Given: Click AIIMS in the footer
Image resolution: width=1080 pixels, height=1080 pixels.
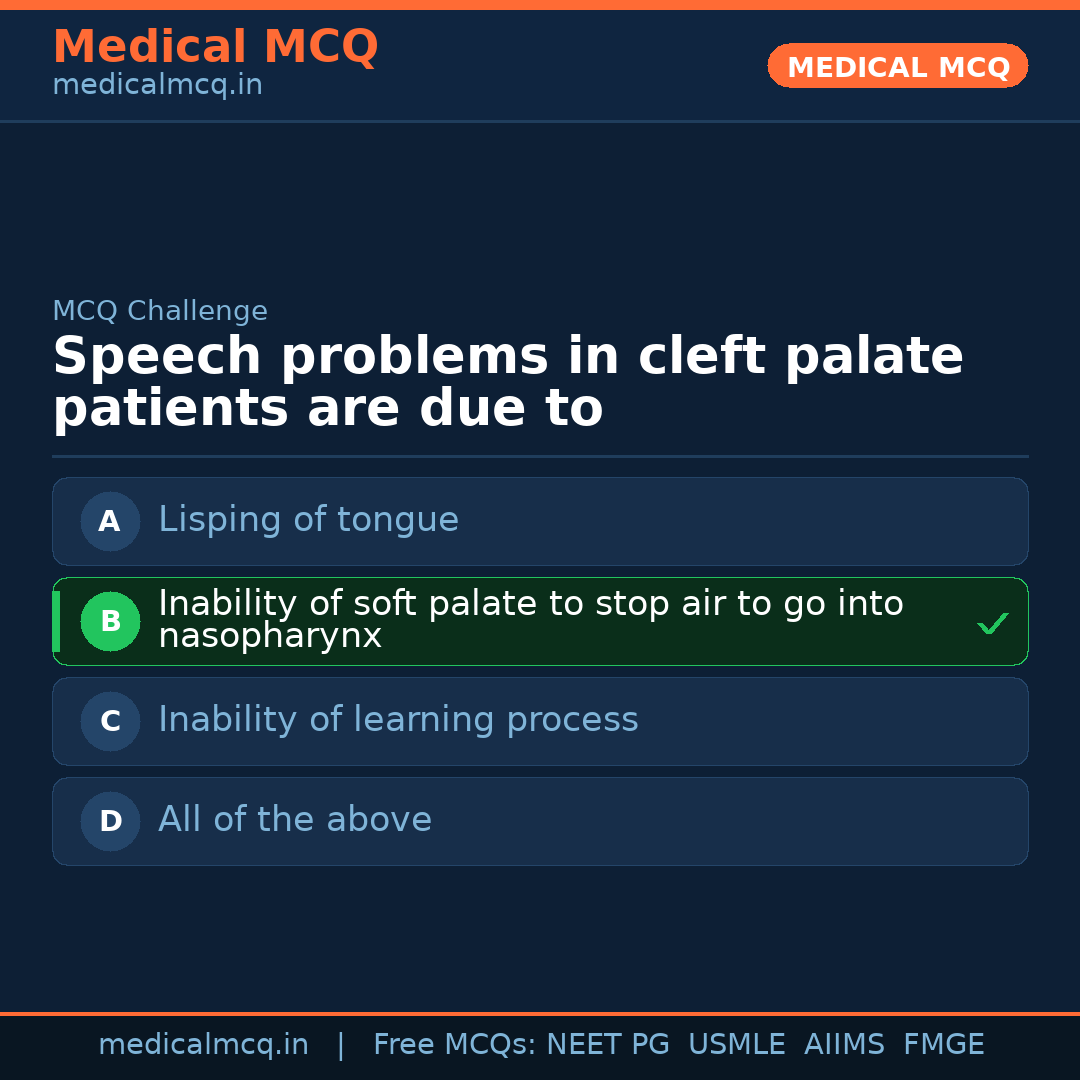Looking at the screenshot, I should [844, 1045].
